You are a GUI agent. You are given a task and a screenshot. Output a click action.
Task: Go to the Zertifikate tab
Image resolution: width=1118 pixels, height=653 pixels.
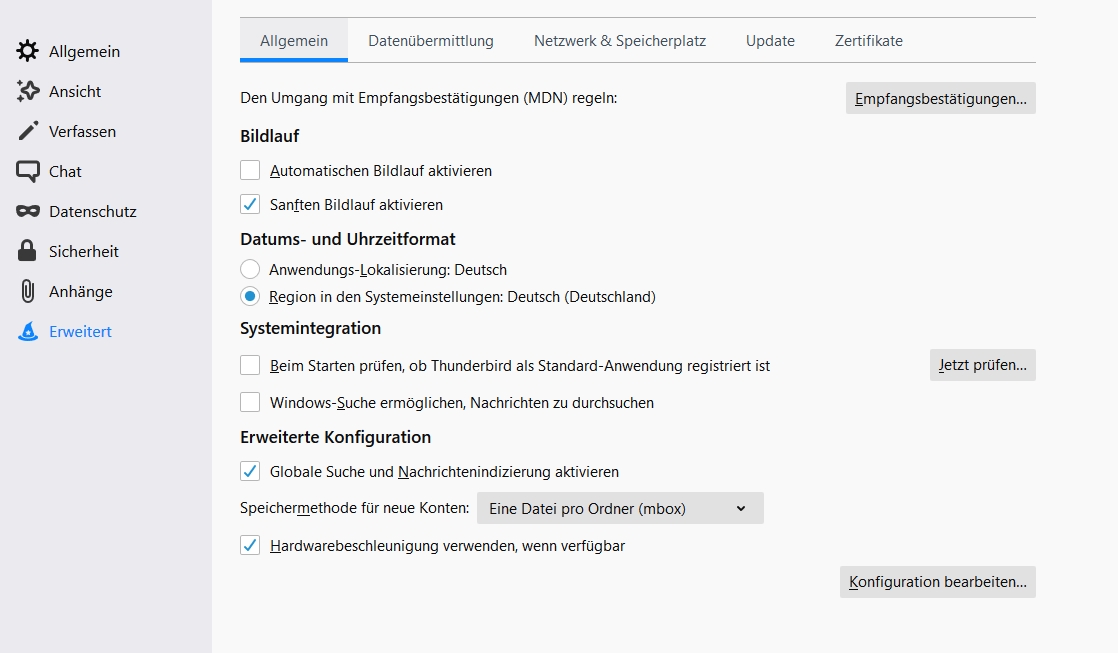coord(869,41)
